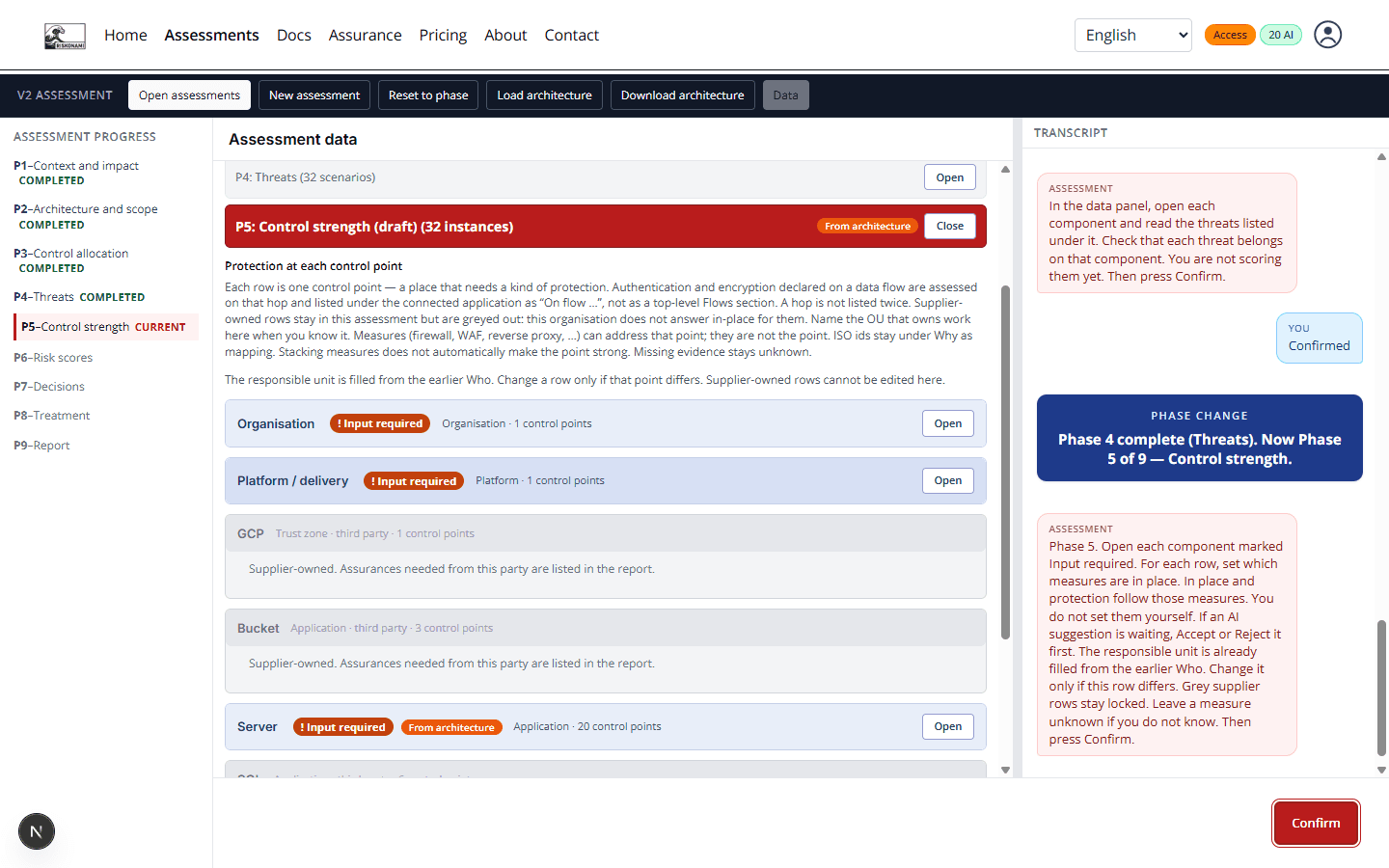Click the From architecture tag on Server

point(451,727)
